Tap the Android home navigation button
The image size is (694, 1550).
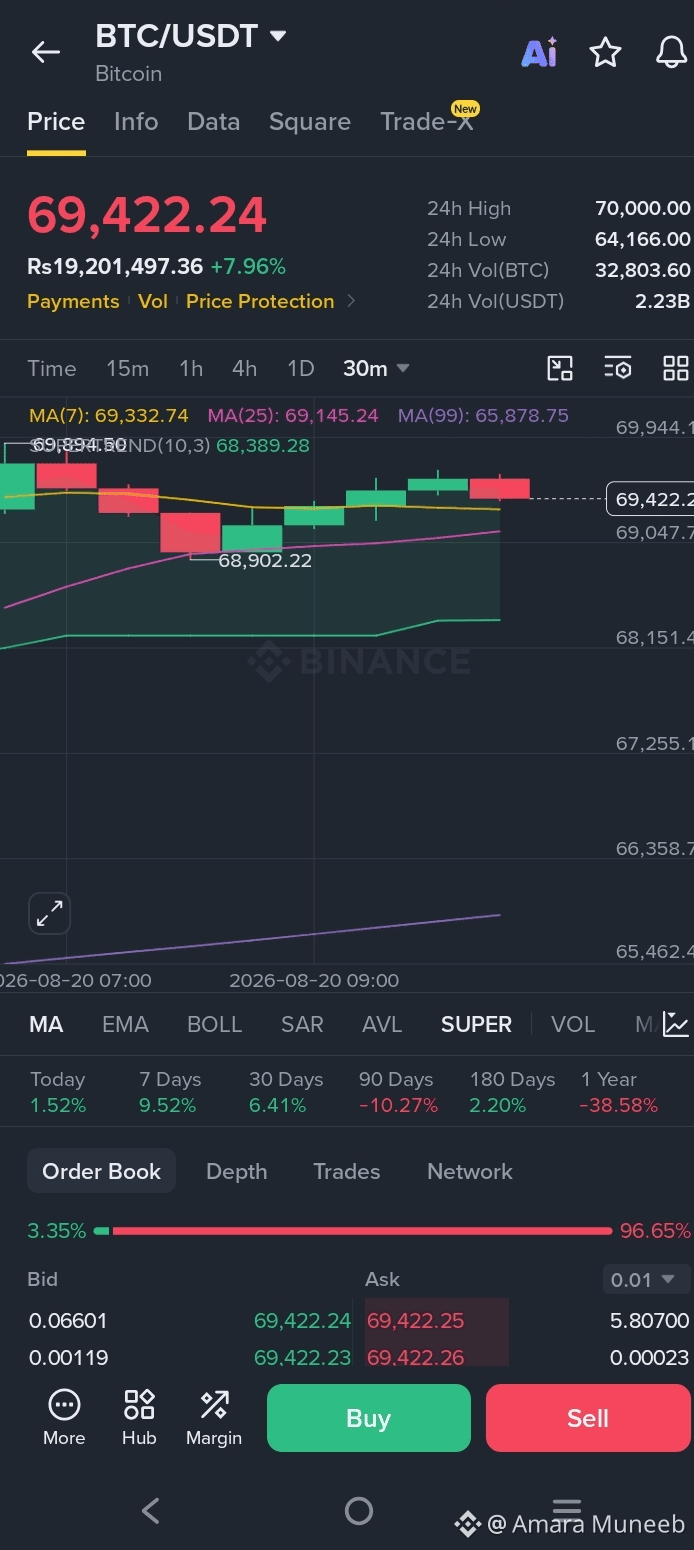tap(358, 1510)
